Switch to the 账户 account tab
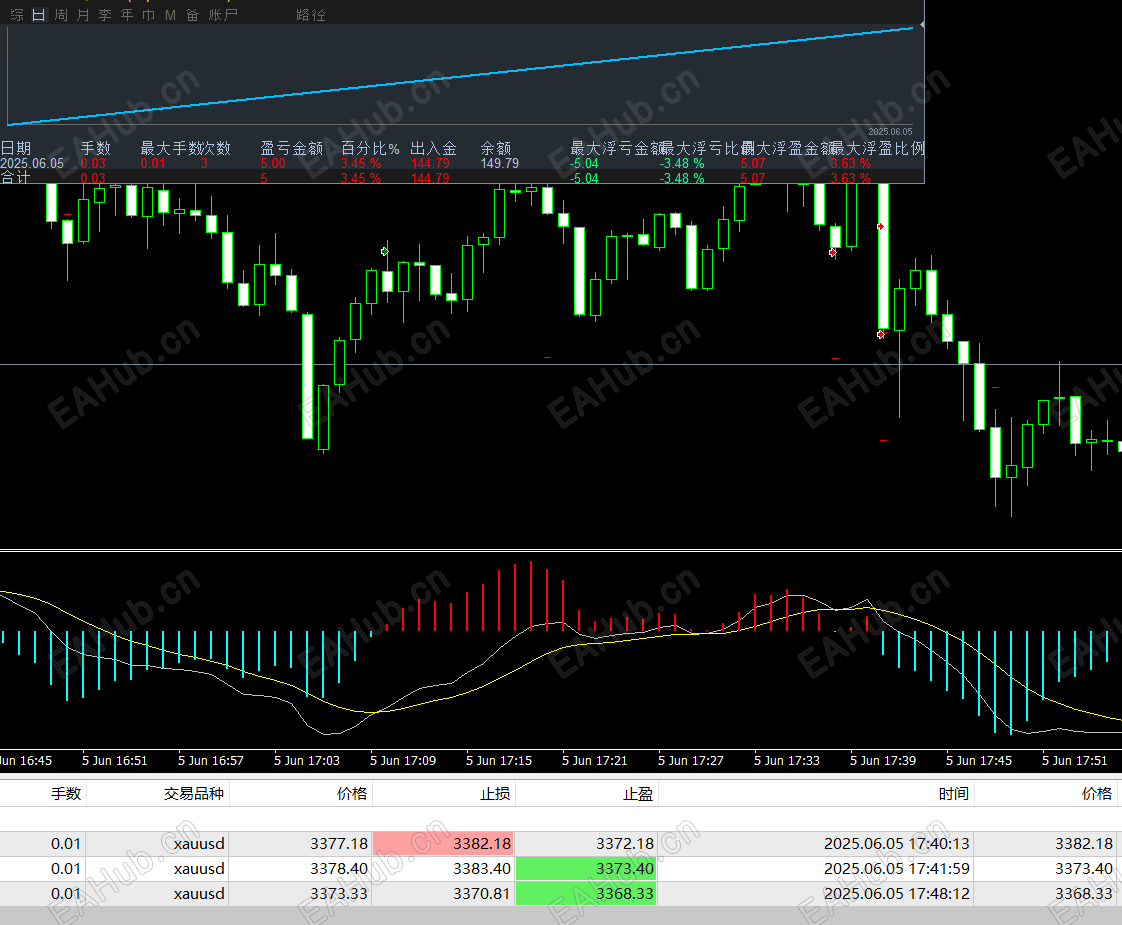The image size is (1122, 925). (x=223, y=15)
